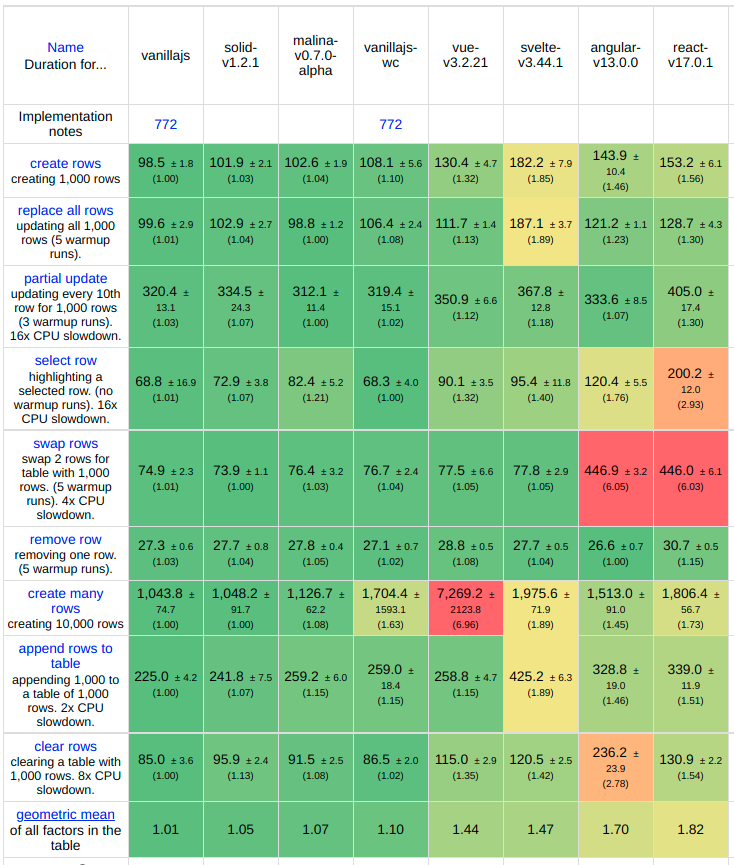Select angular's red 446.9 swap rows cell
This screenshot has height=865, width=734.
(615, 478)
